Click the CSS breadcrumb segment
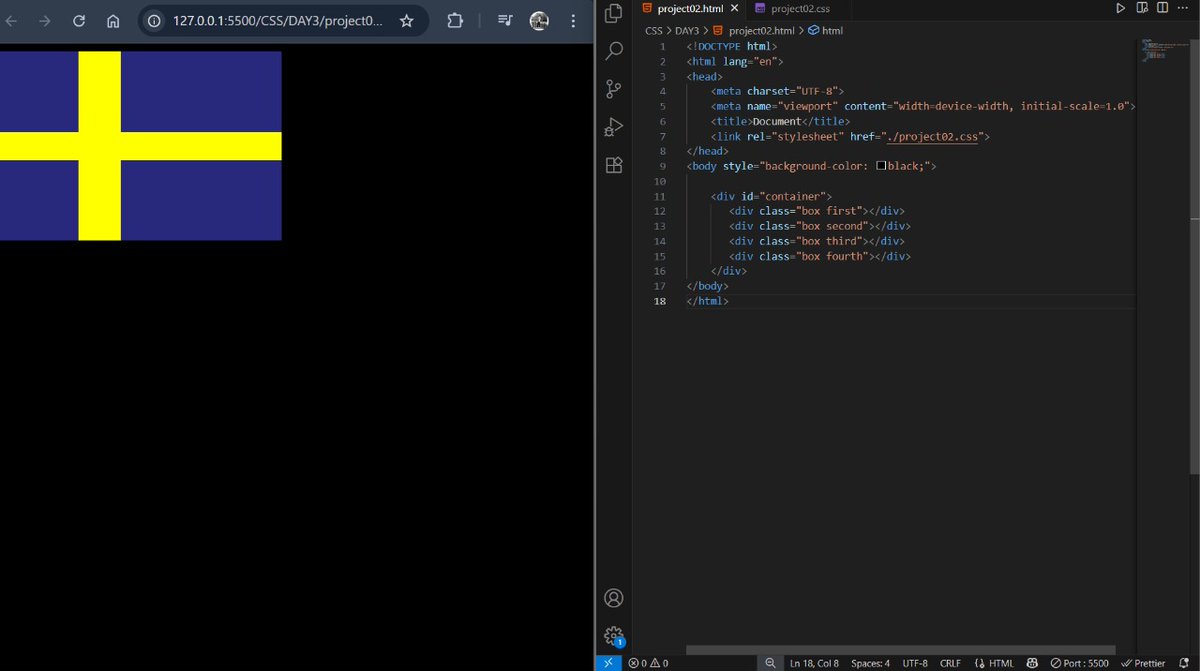Screen dimensions: 1200x671 [653, 31]
